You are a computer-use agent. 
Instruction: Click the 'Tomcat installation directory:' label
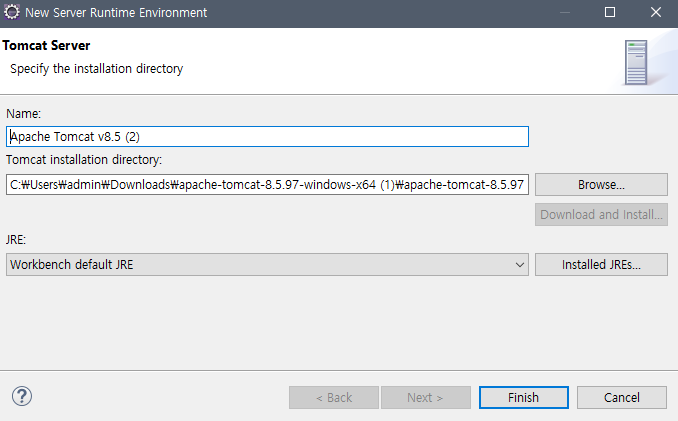tap(84, 160)
